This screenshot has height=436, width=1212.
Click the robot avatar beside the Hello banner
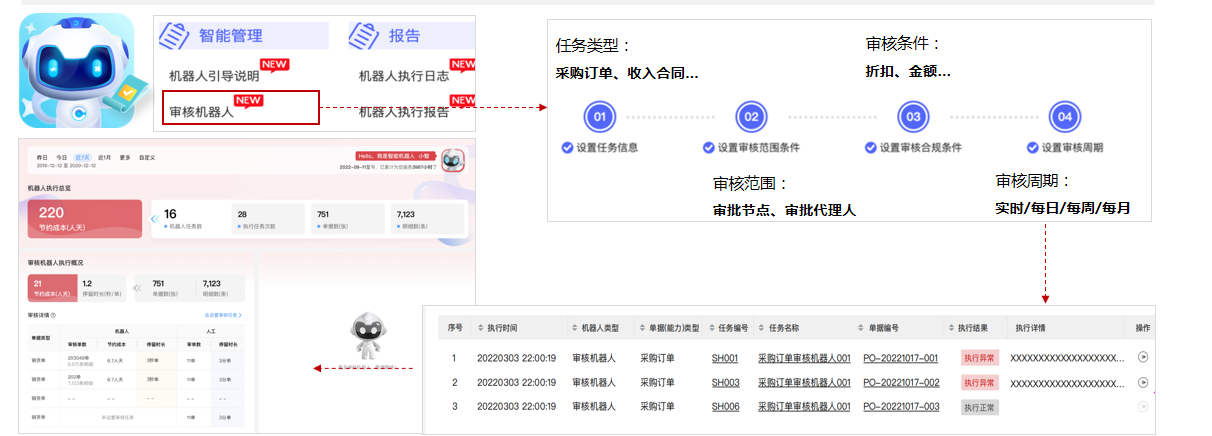coord(453,161)
